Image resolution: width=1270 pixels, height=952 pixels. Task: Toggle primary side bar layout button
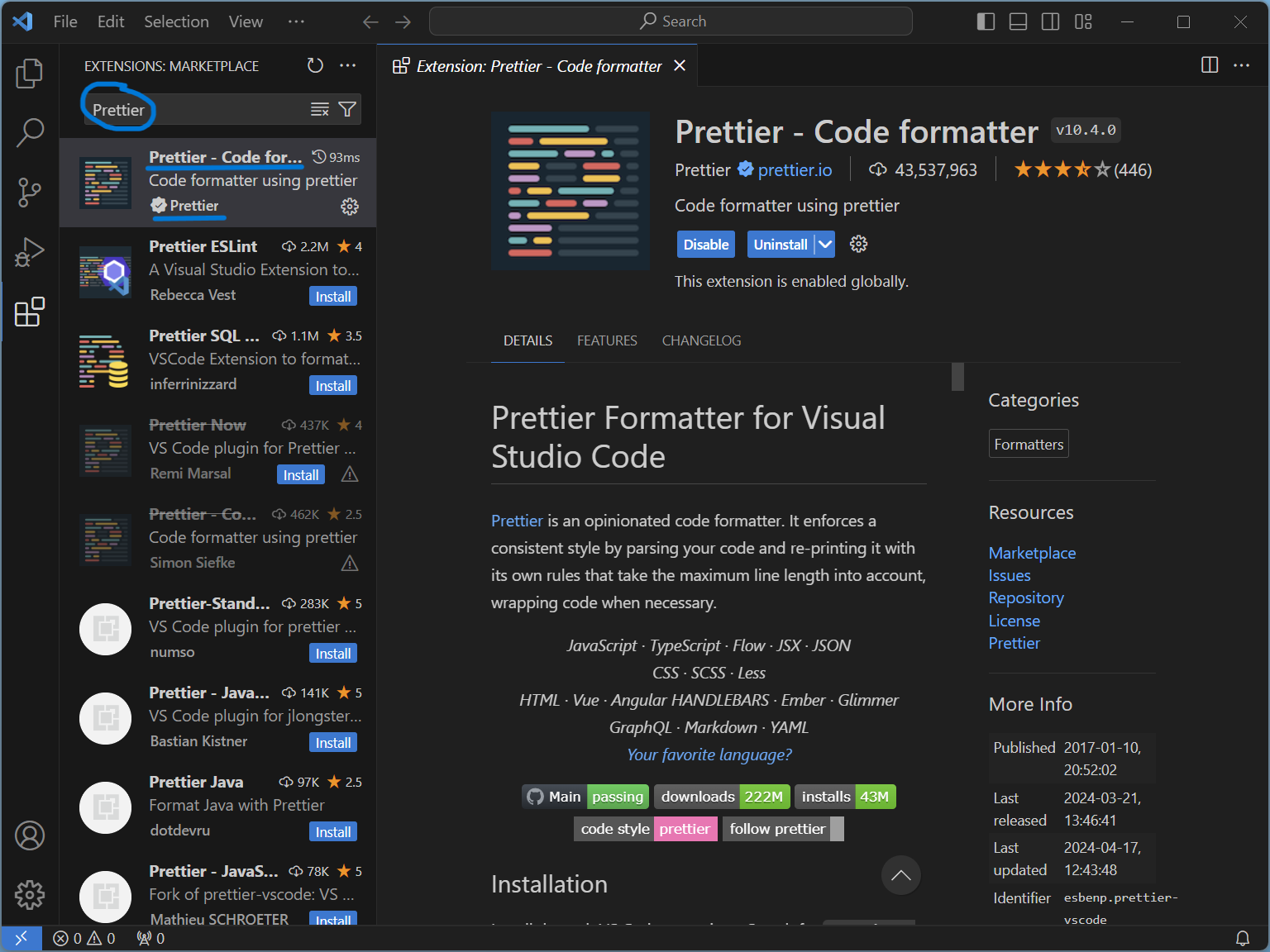[986, 21]
